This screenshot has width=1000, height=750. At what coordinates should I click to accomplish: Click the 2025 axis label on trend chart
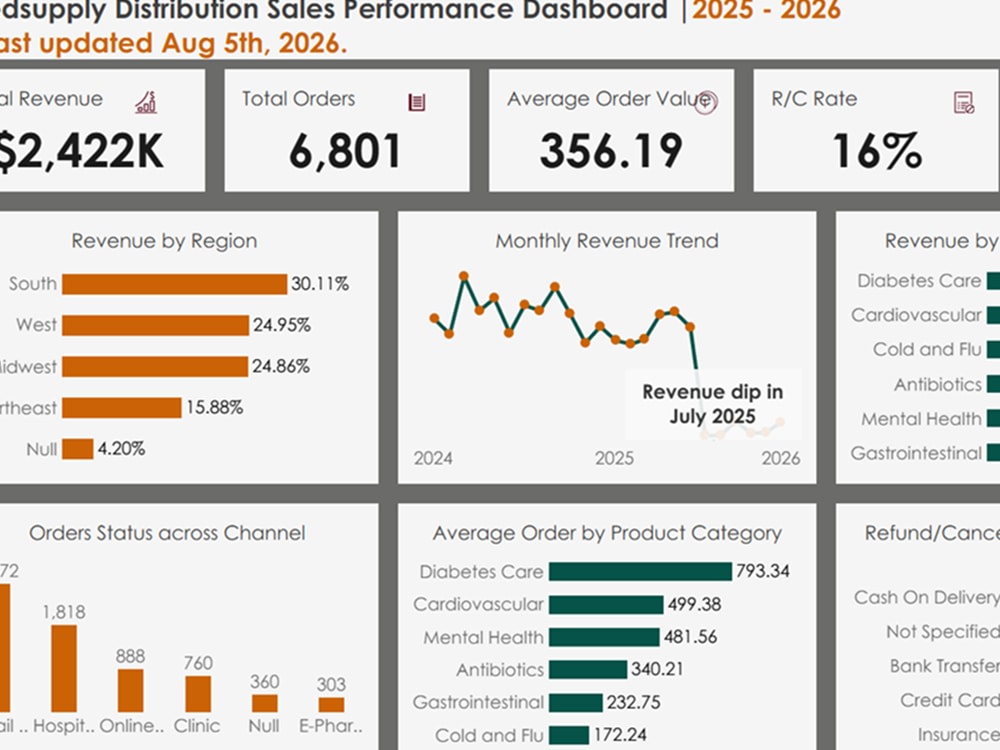614,459
